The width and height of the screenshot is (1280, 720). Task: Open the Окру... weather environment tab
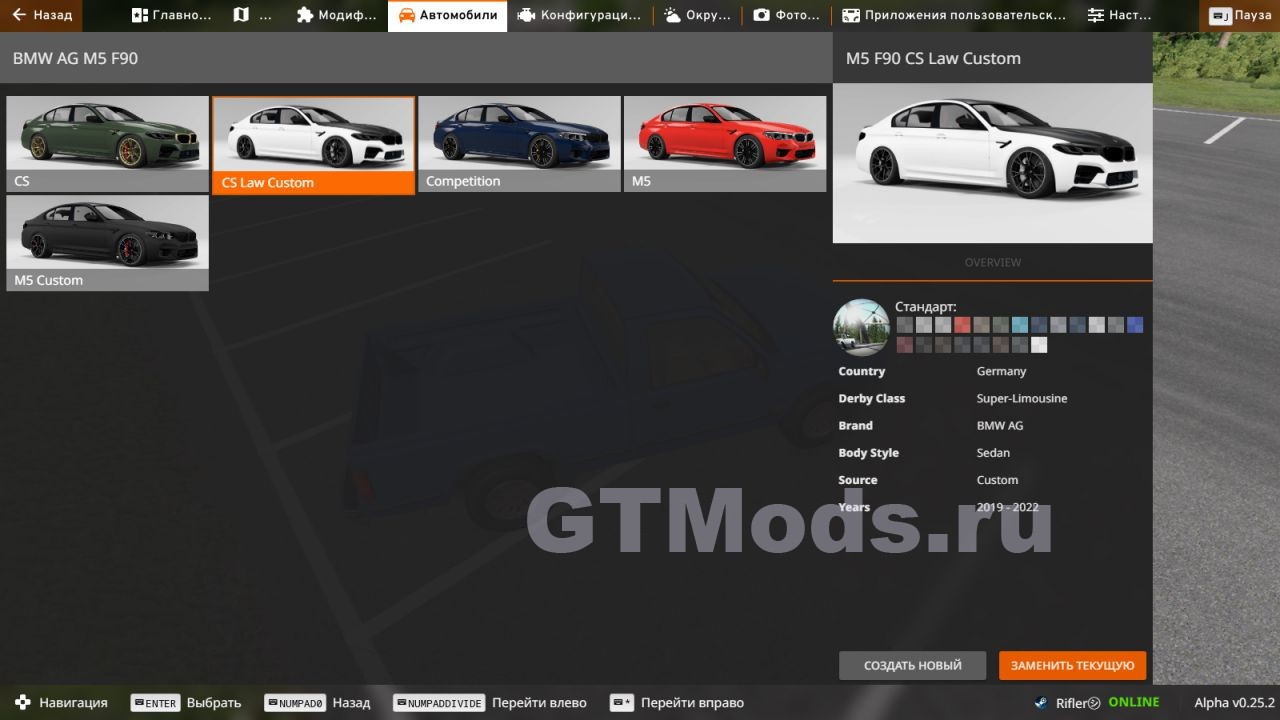click(697, 15)
